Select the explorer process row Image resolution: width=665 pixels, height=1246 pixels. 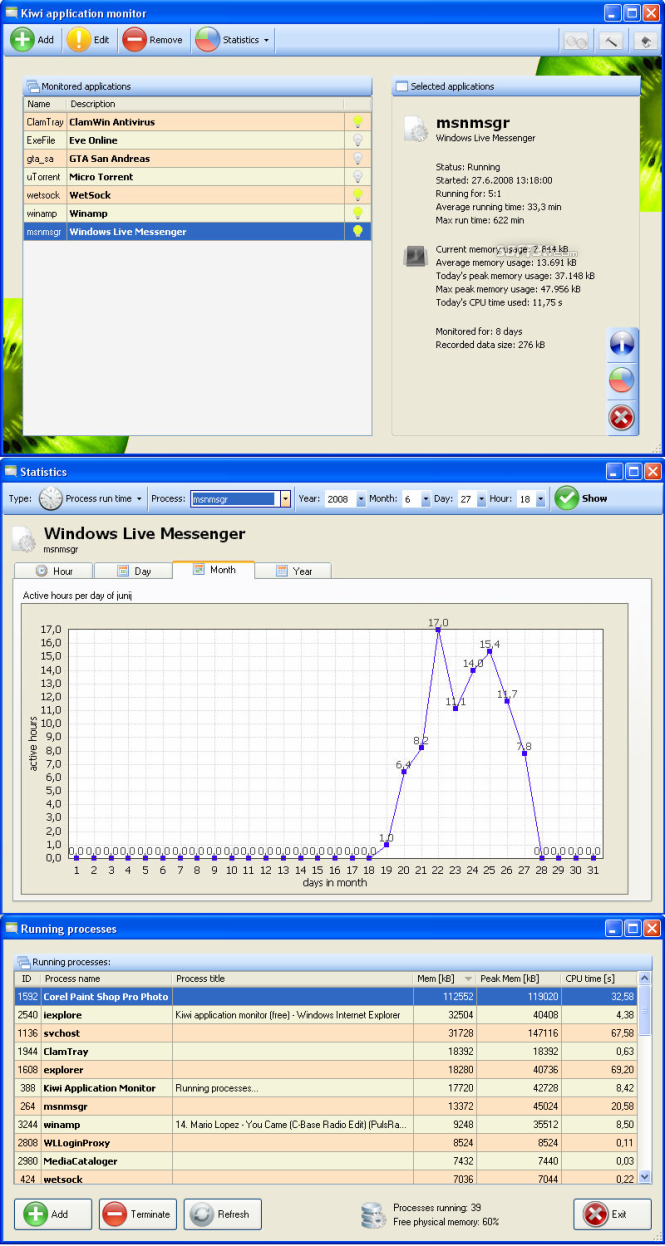click(x=326, y=1069)
